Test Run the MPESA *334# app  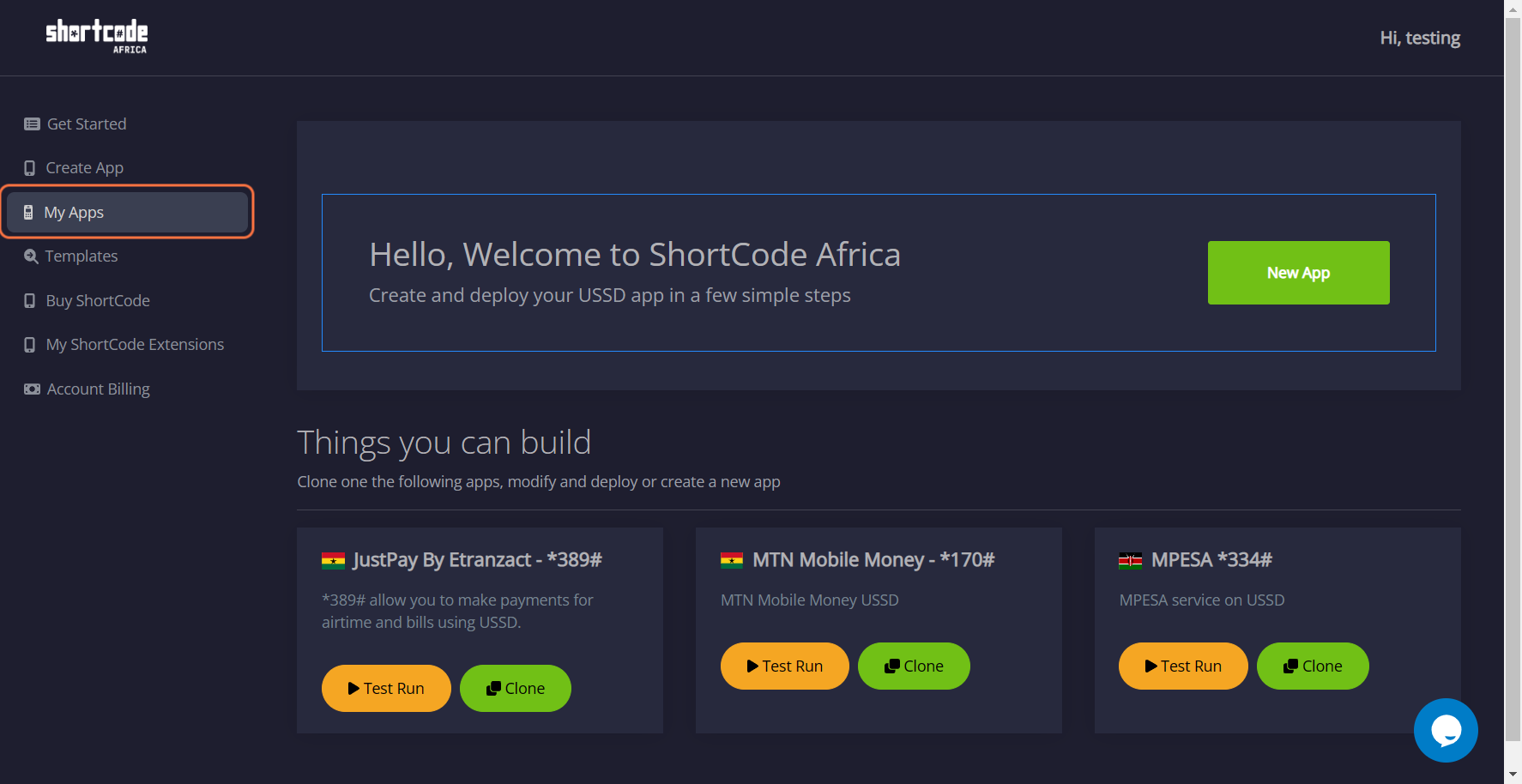coord(1183,666)
